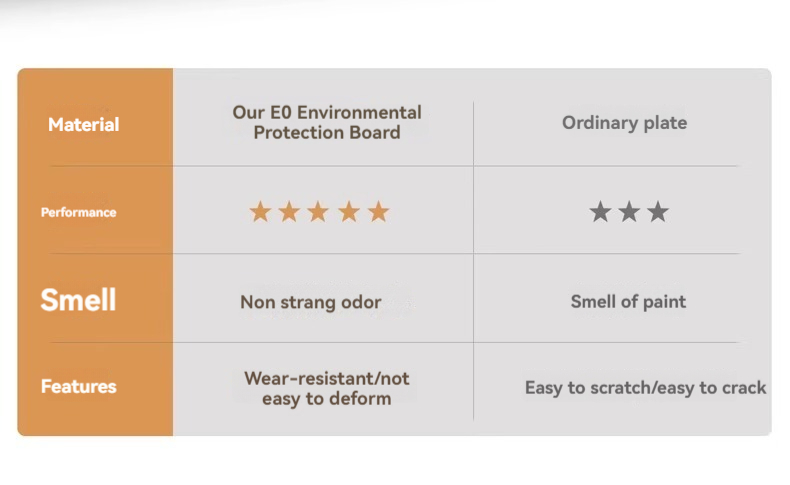The width and height of the screenshot is (790, 485).
Task: Click the 'Our E0 Environmental Protection Board' heading
Action: pyautogui.click(x=327, y=123)
